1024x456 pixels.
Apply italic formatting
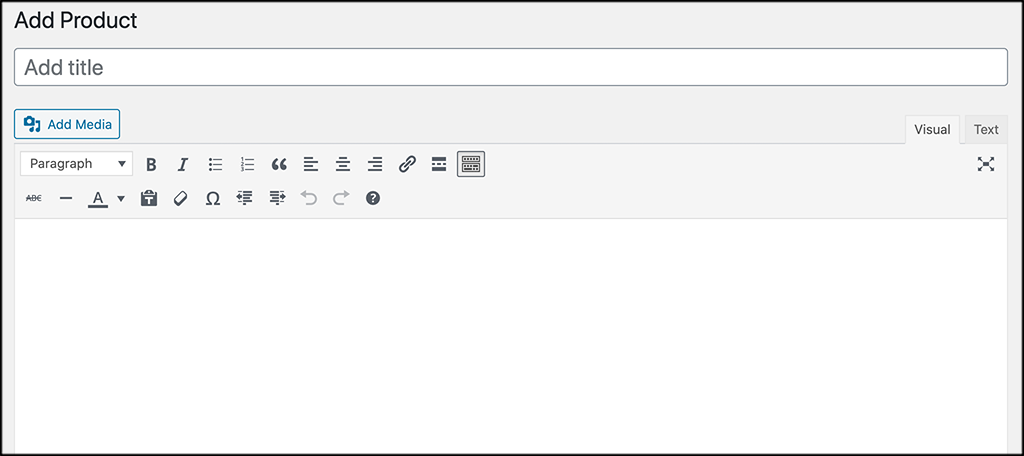click(x=183, y=165)
